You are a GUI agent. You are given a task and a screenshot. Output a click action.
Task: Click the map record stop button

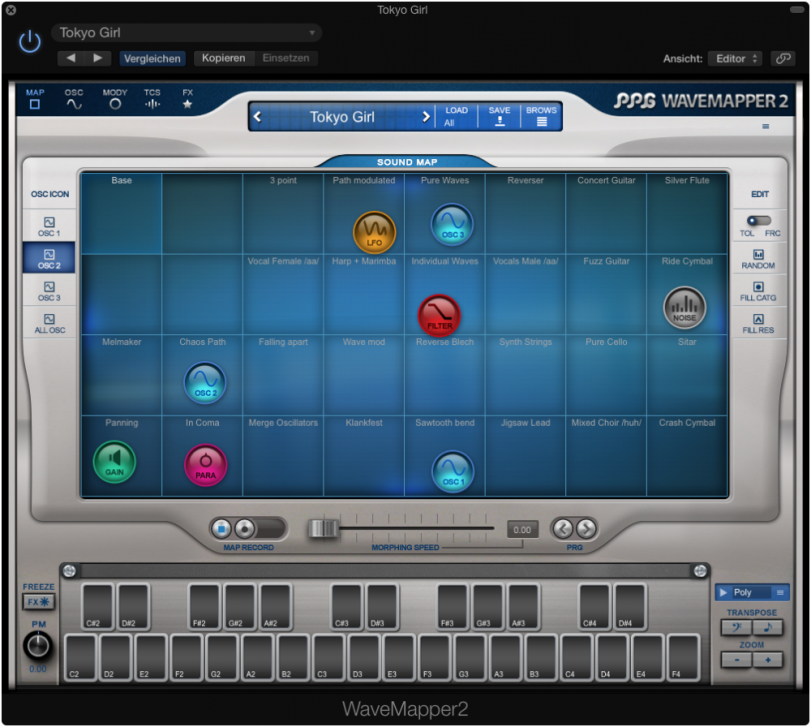(221, 528)
